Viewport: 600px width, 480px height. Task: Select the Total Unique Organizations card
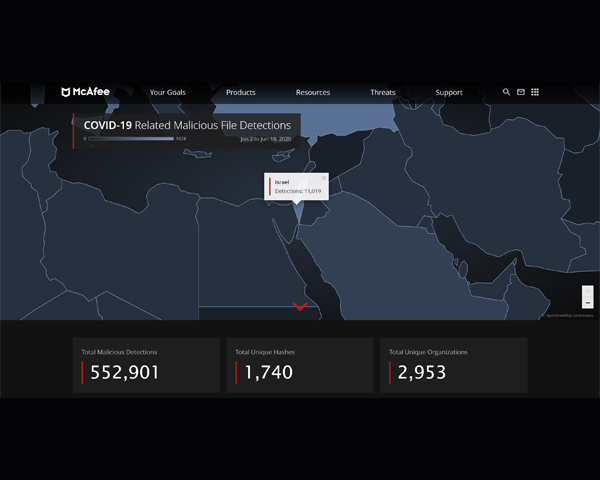tap(453, 364)
